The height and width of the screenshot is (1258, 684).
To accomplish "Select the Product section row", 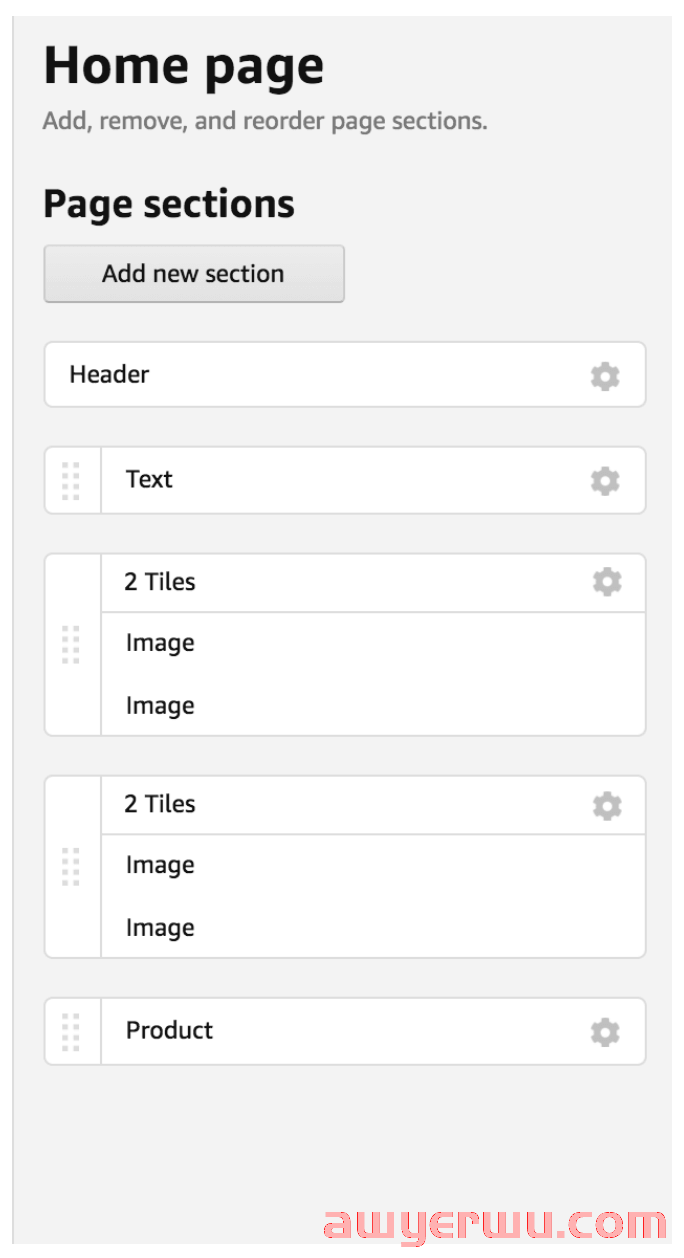I will (x=373, y=1031).
